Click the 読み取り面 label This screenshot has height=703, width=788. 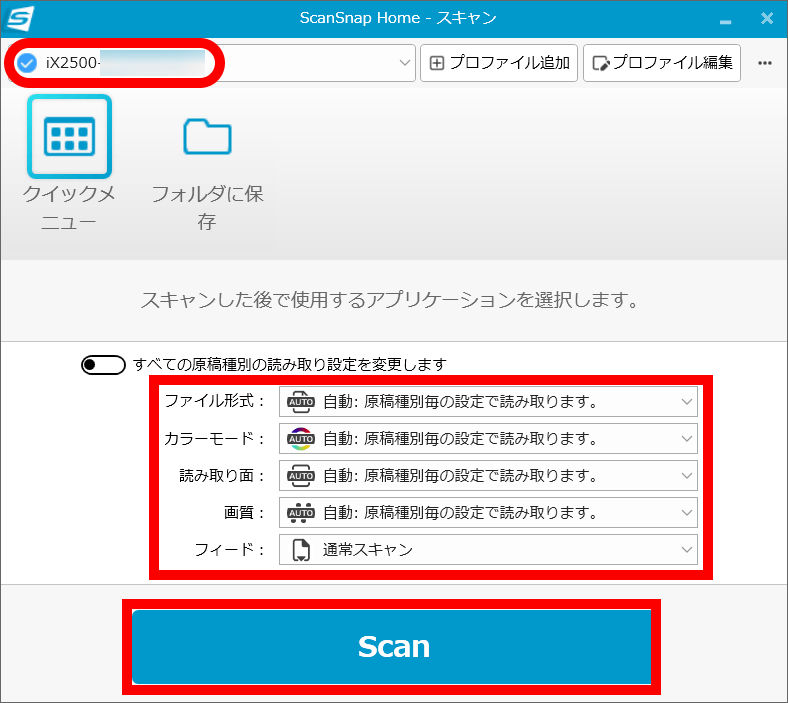222,475
